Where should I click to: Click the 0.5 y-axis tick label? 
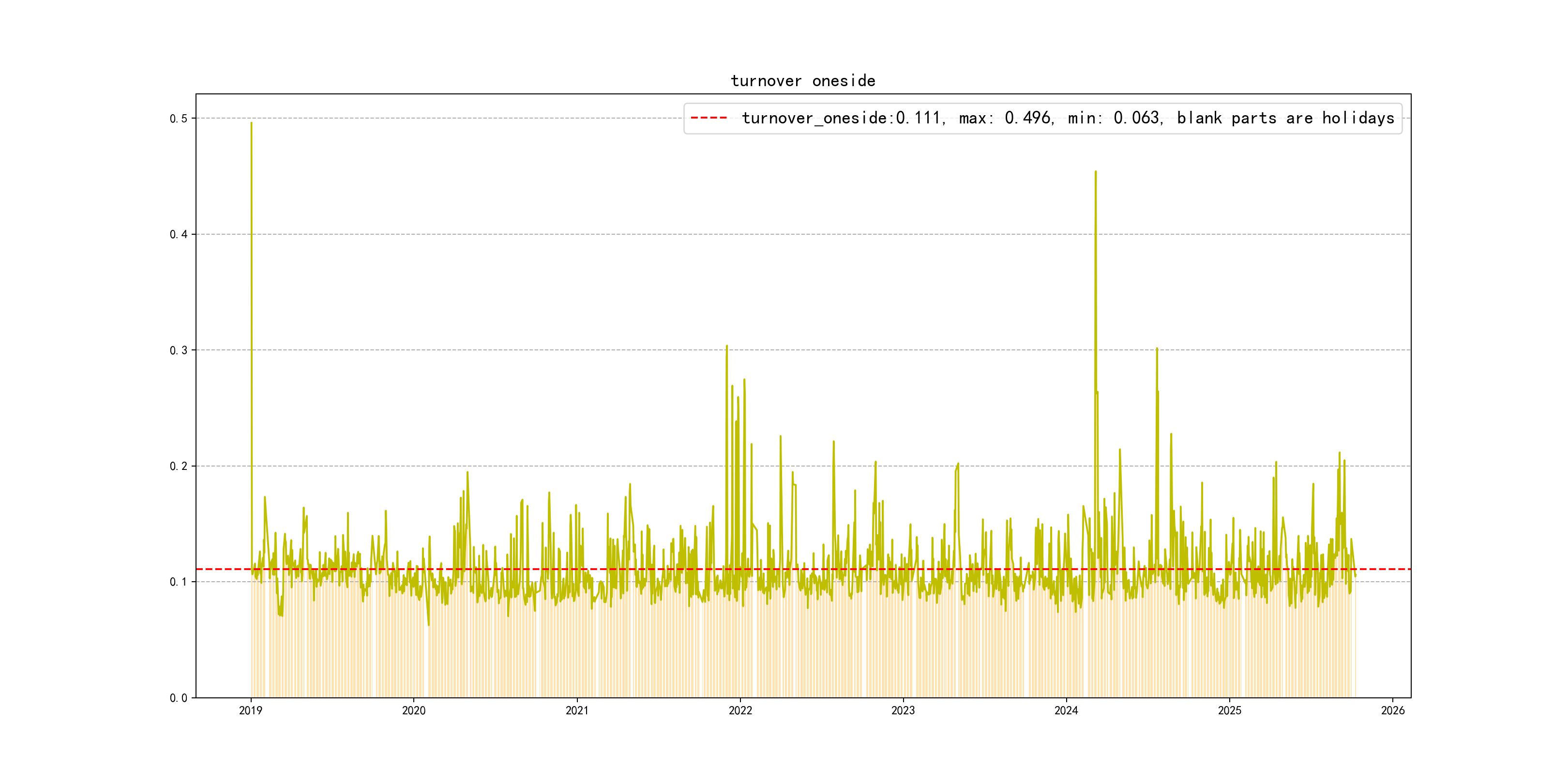coord(179,119)
